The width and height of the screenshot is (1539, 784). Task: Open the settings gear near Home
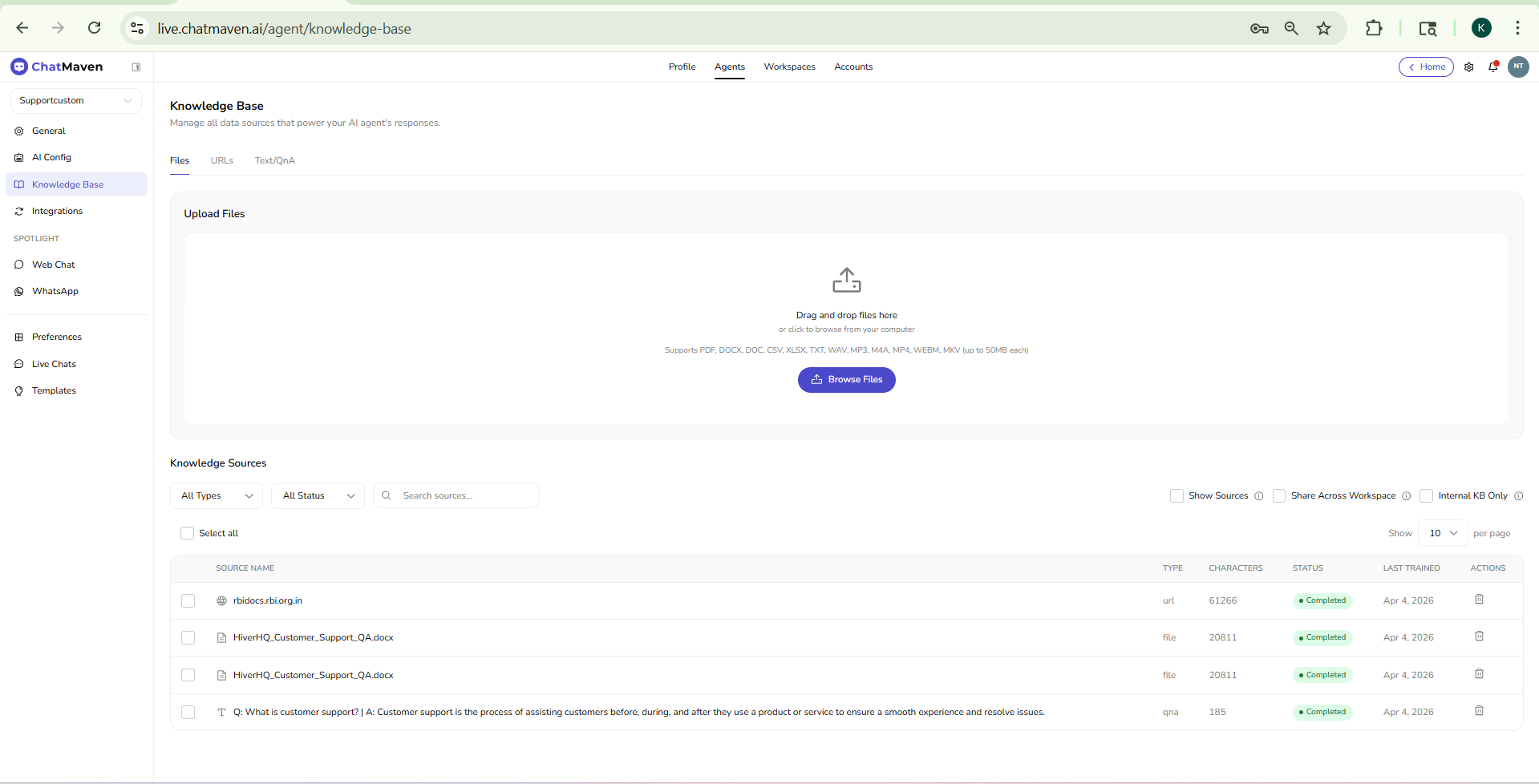tap(1469, 67)
